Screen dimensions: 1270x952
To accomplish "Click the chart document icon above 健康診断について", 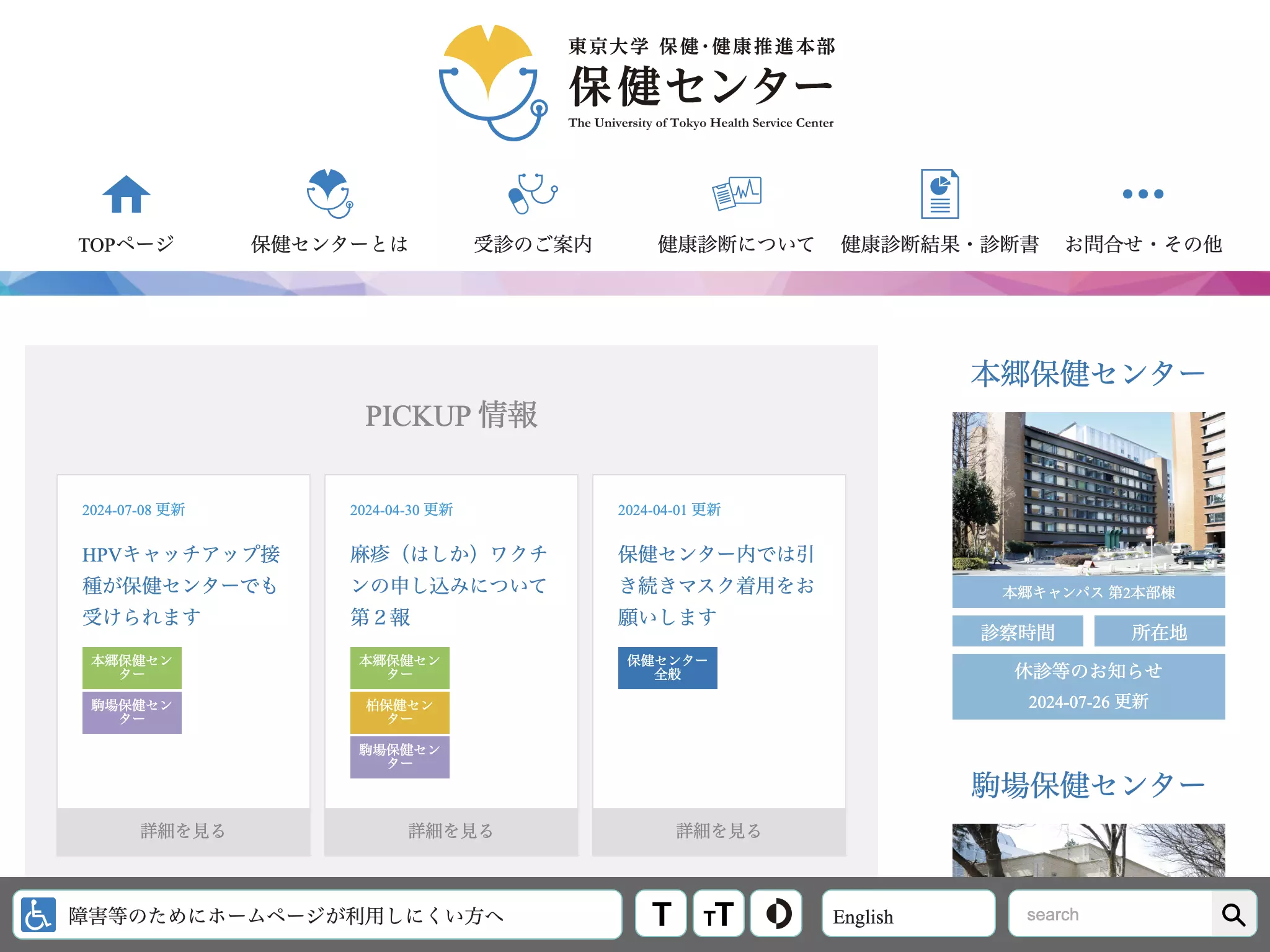I will click(737, 193).
